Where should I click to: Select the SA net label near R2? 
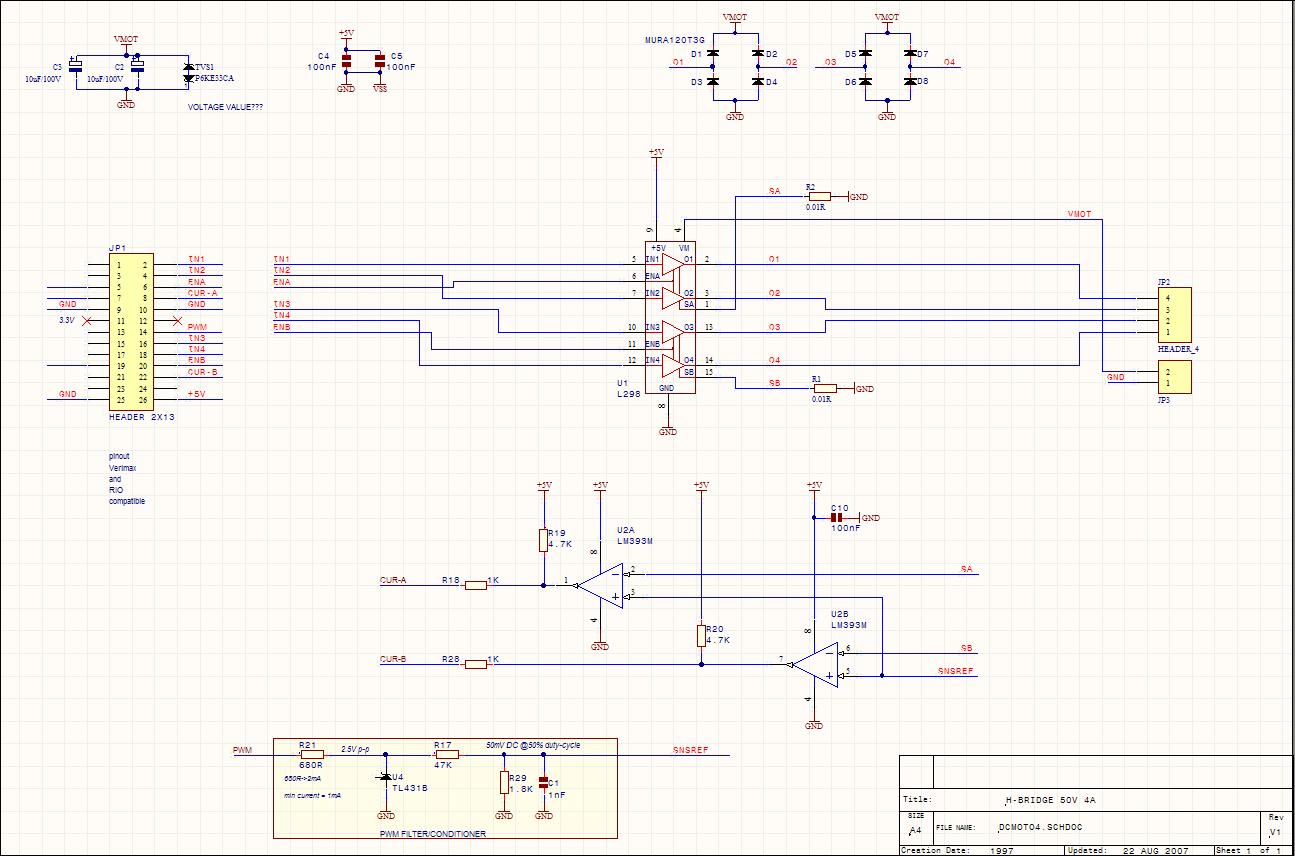click(774, 190)
